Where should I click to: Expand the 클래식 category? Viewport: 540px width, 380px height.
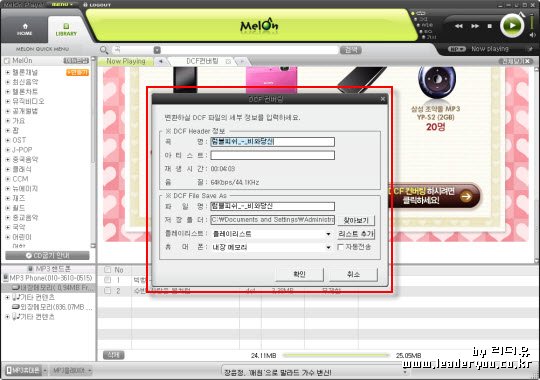[8, 170]
